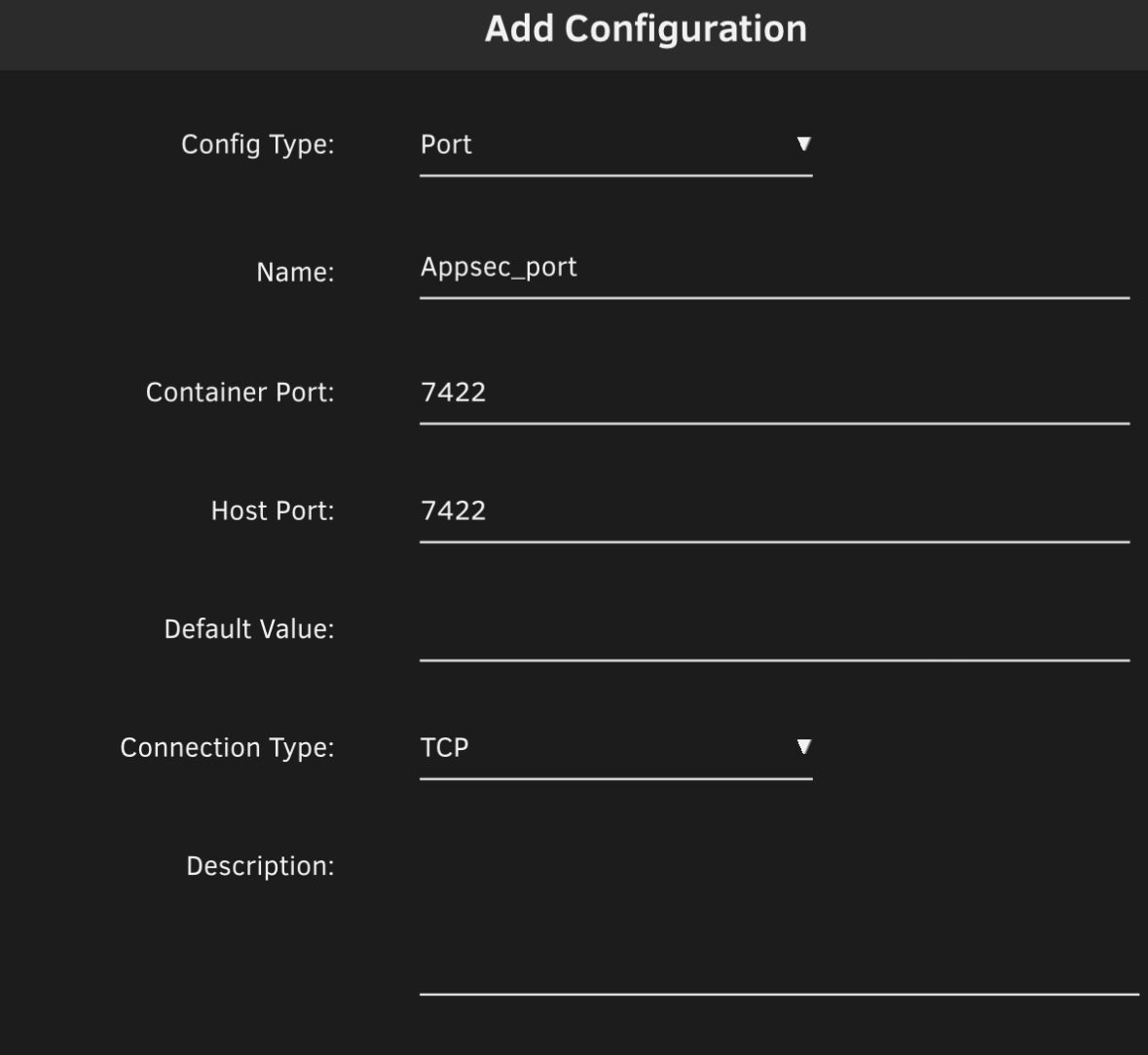Click the Add Configuration title header
The image size is (1148, 1055).
coord(646,29)
